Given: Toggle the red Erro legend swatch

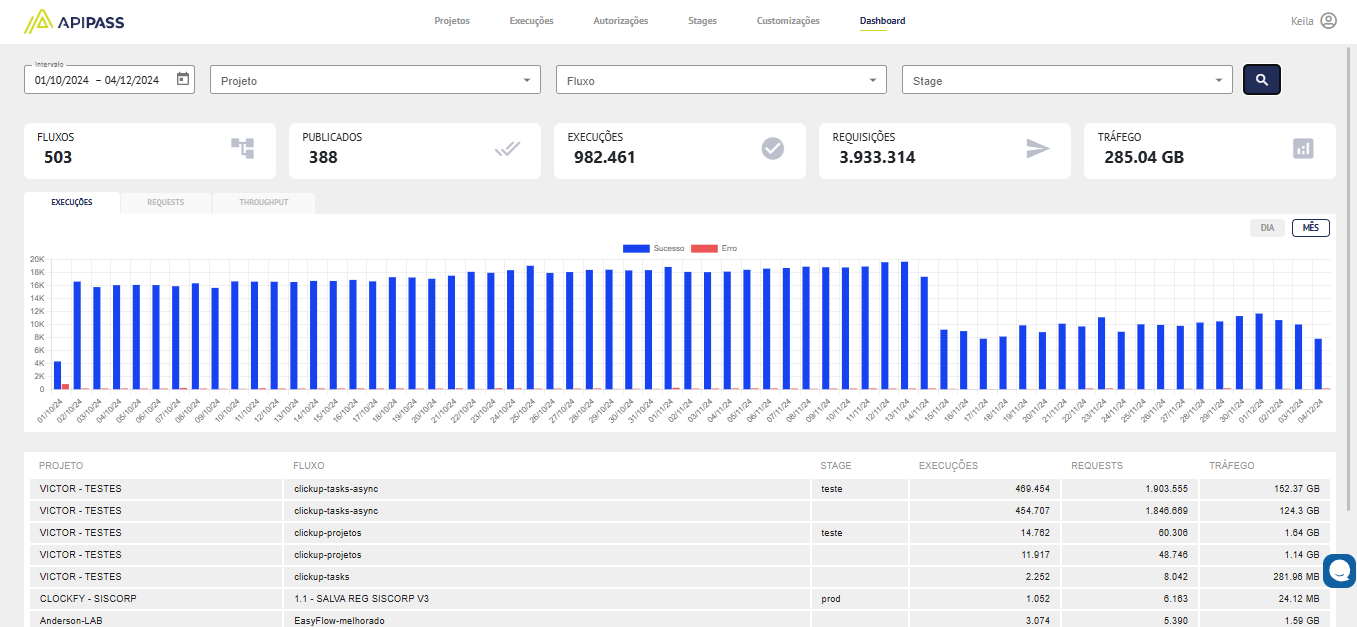Looking at the screenshot, I should (704, 248).
